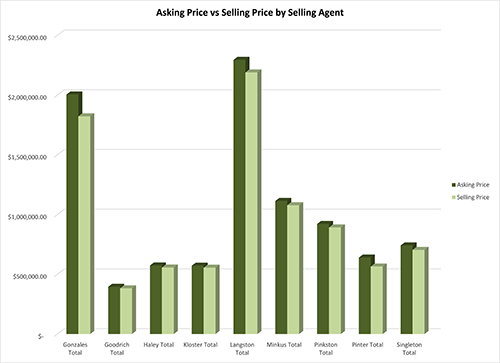Click the $2,500,000.00 axis label

click(x=27, y=38)
